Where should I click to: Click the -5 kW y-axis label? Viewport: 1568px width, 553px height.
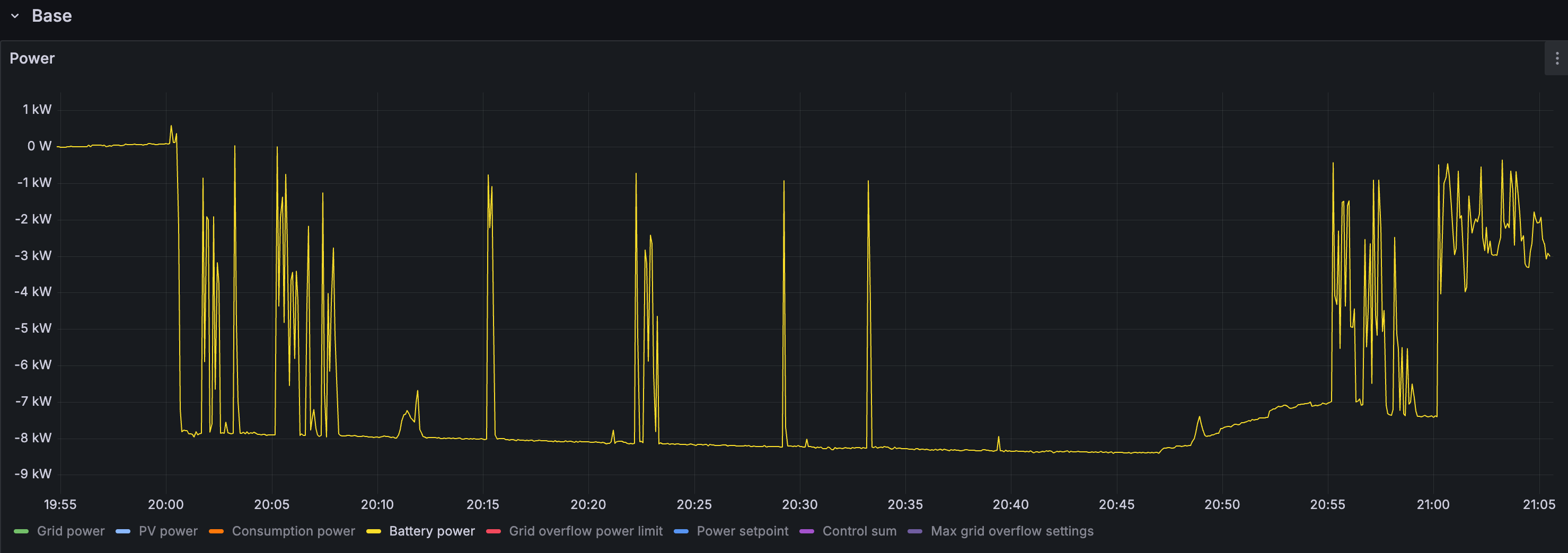coord(33,328)
